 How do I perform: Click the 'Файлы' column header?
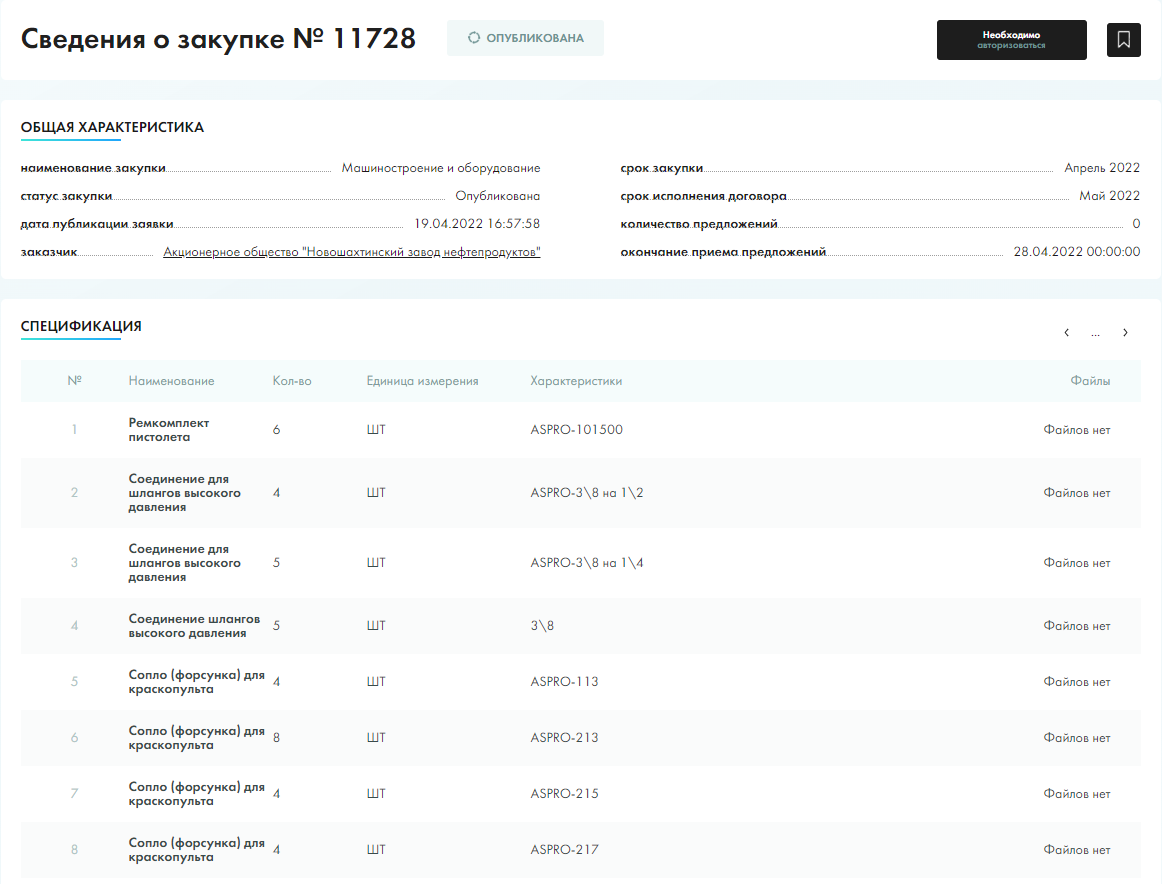pyautogui.click(x=1090, y=381)
